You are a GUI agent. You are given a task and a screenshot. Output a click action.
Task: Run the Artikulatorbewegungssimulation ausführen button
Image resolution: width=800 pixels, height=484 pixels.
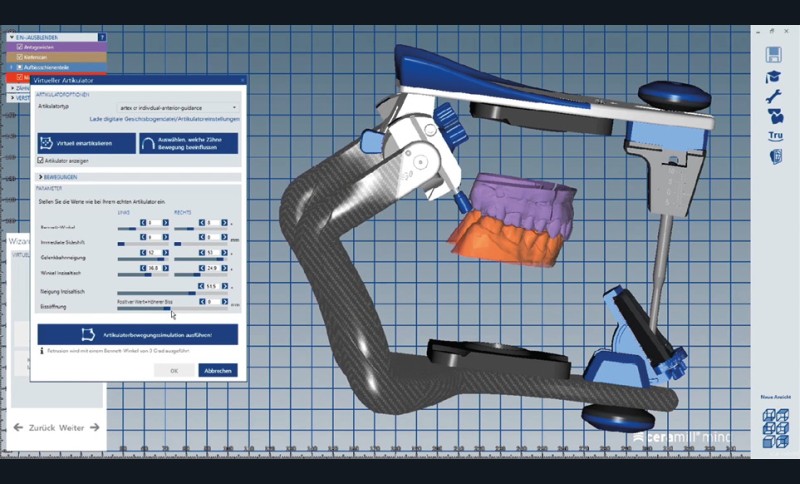(x=138, y=334)
